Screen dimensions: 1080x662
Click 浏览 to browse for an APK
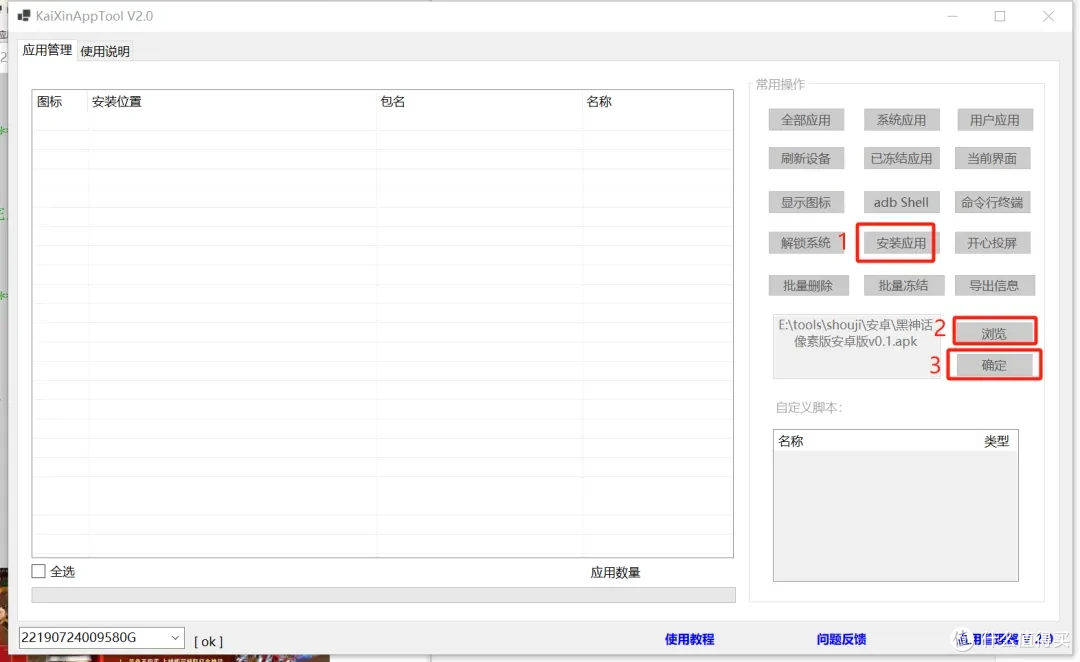click(994, 333)
